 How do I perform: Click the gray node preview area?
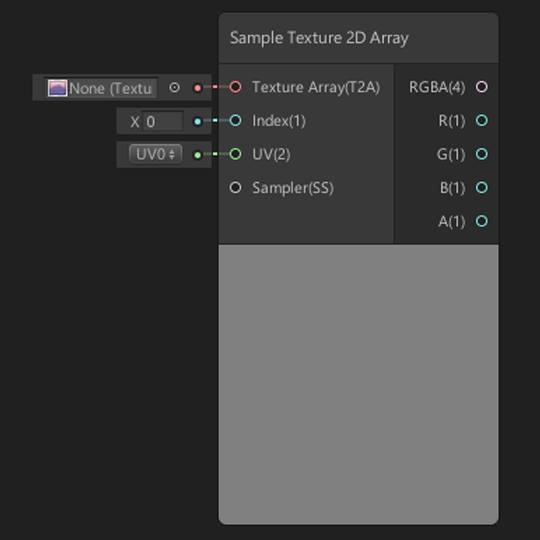click(359, 384)
